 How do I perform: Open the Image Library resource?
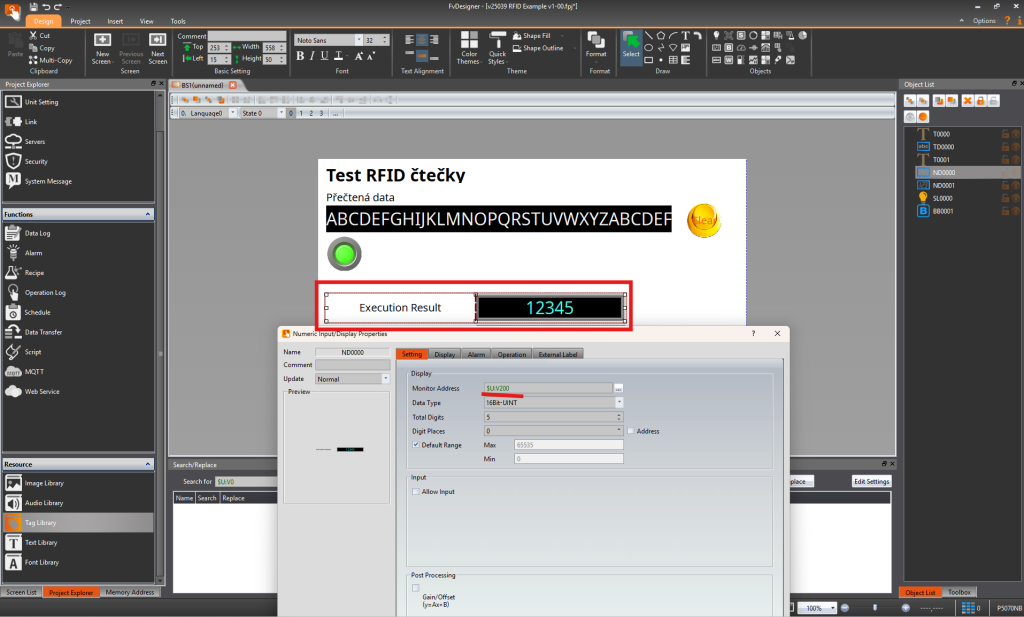pos(43,483)
